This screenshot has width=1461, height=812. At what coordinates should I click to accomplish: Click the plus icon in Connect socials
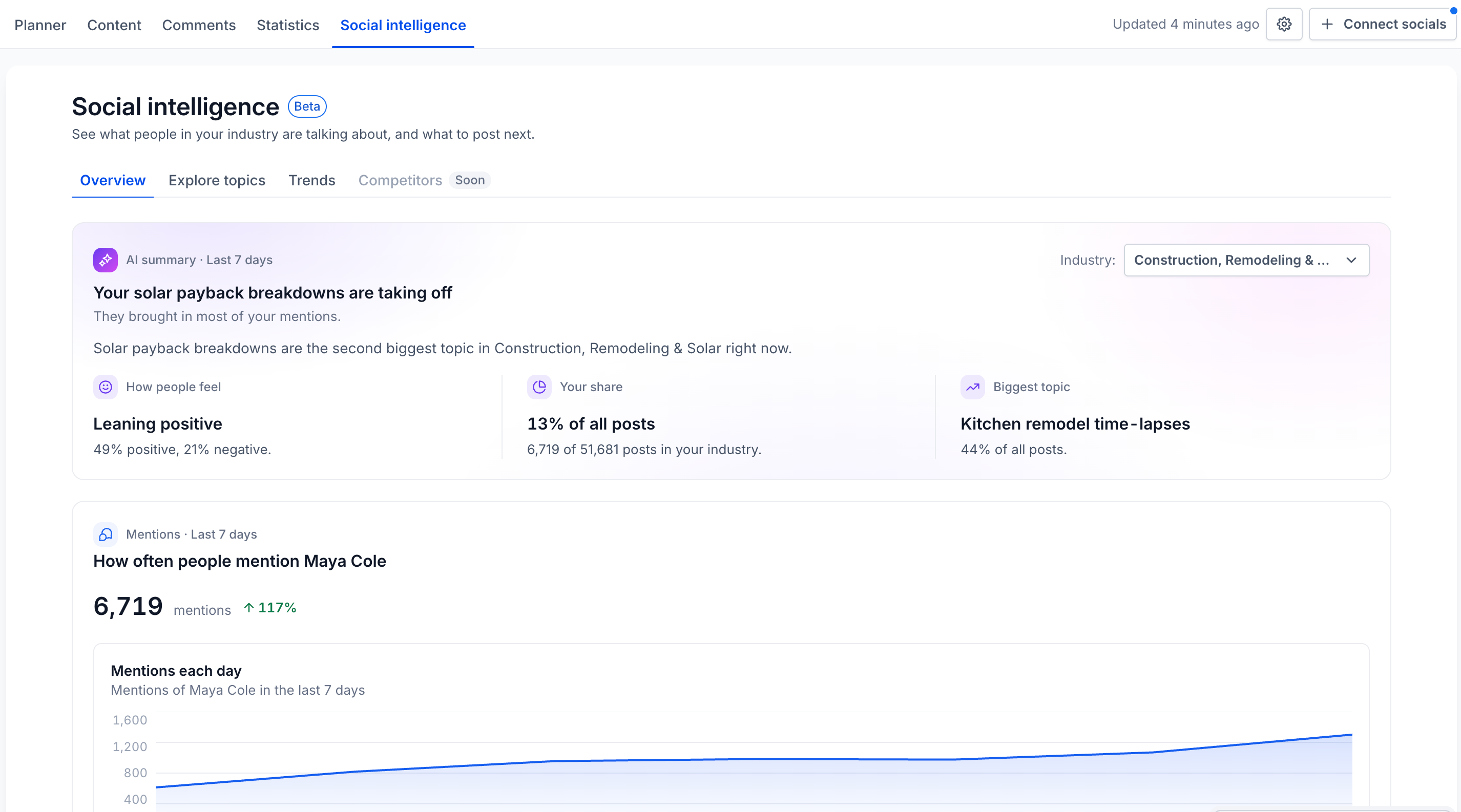(x=1327, y=25)
